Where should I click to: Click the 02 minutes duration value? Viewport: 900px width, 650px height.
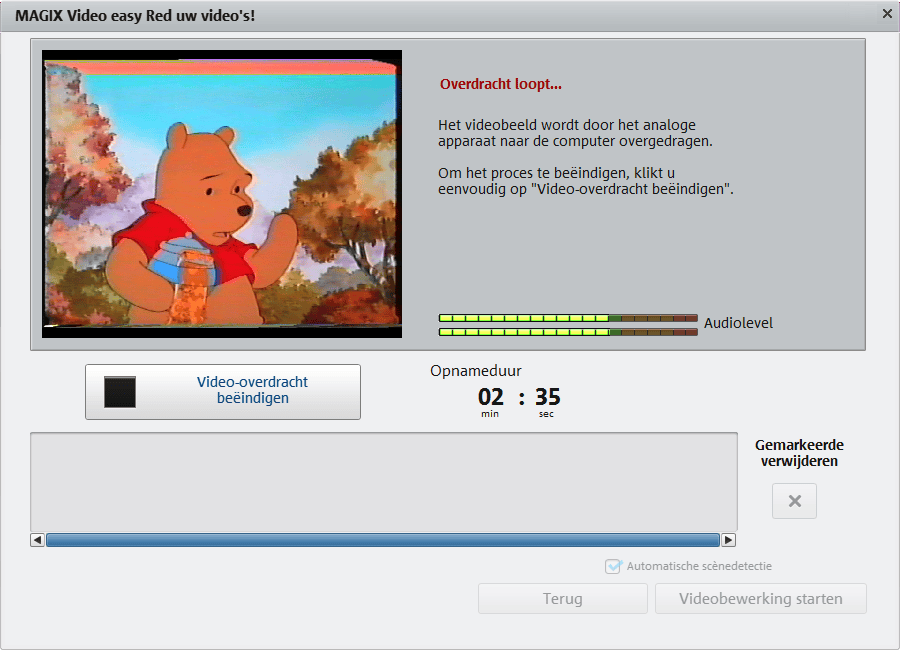tap(490, 397)
